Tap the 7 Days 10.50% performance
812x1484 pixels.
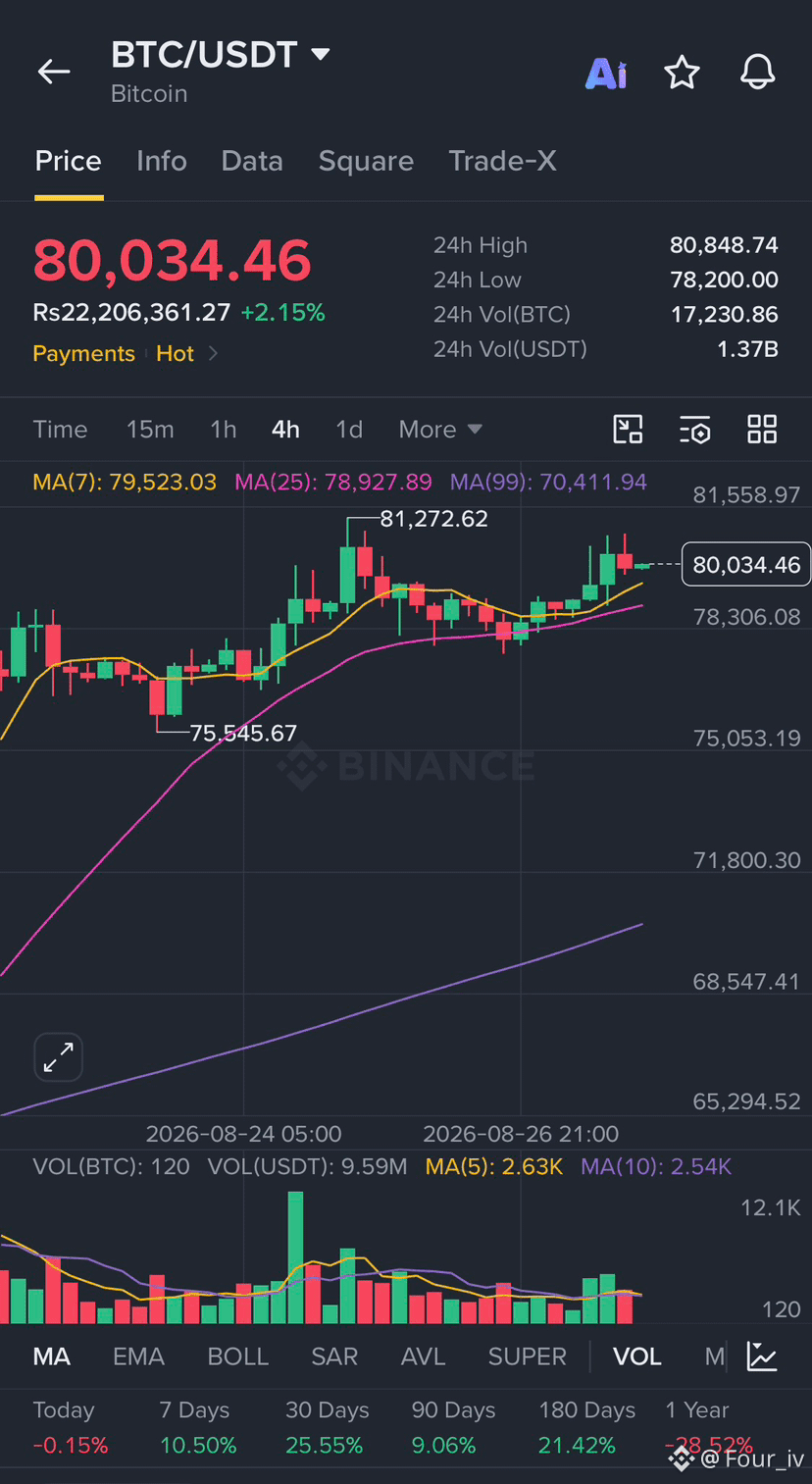pyautogui.click(x=198, y=1427)
